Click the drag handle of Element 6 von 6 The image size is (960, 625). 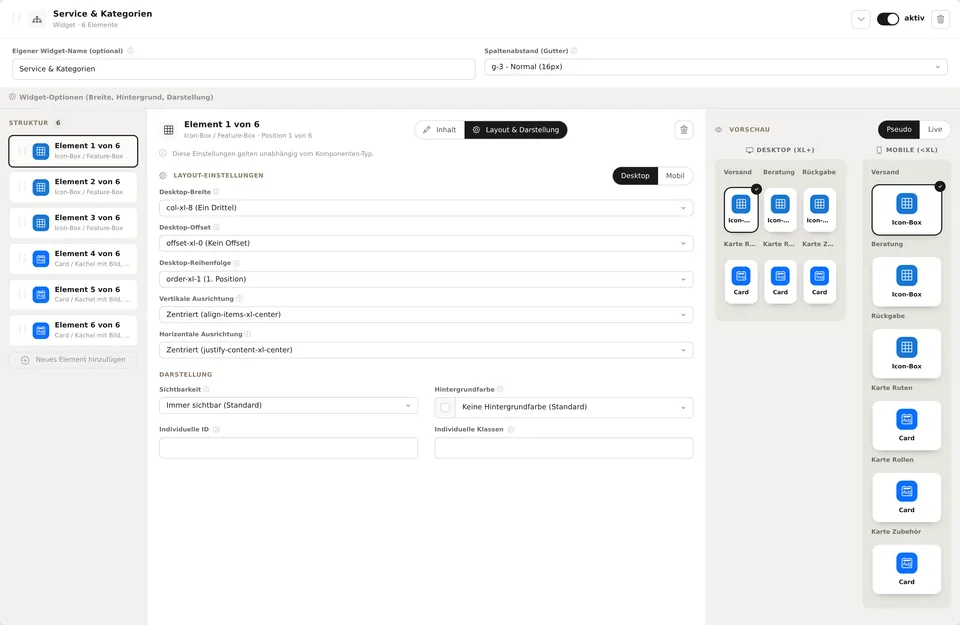22,330
